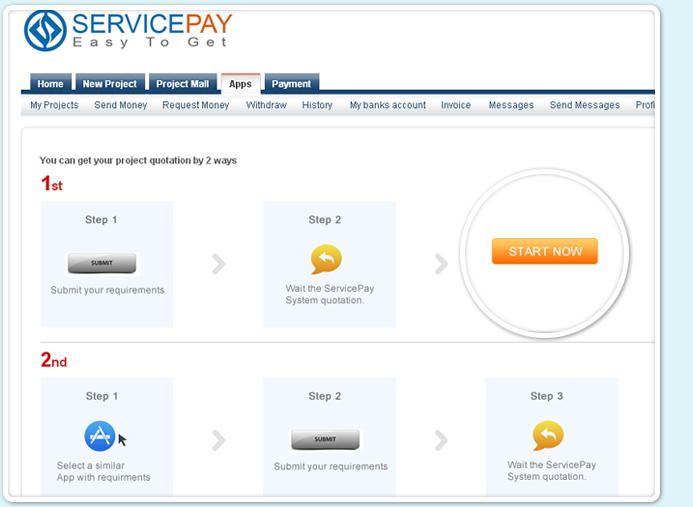Viewport: 693px width, 507px height.
Task: Click 'Submit your requirements' in 2nd method
Action: tap(331, 467)
